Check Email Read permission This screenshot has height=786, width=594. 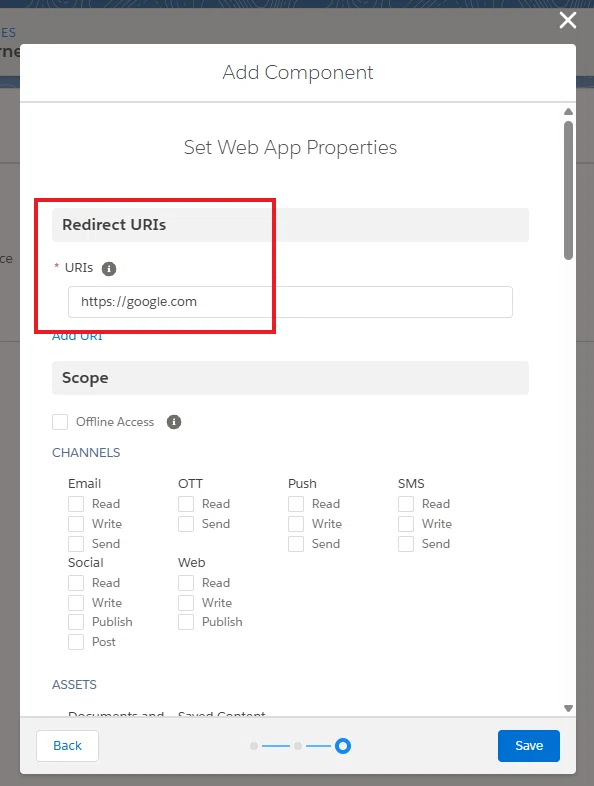[x=76, y=504]
